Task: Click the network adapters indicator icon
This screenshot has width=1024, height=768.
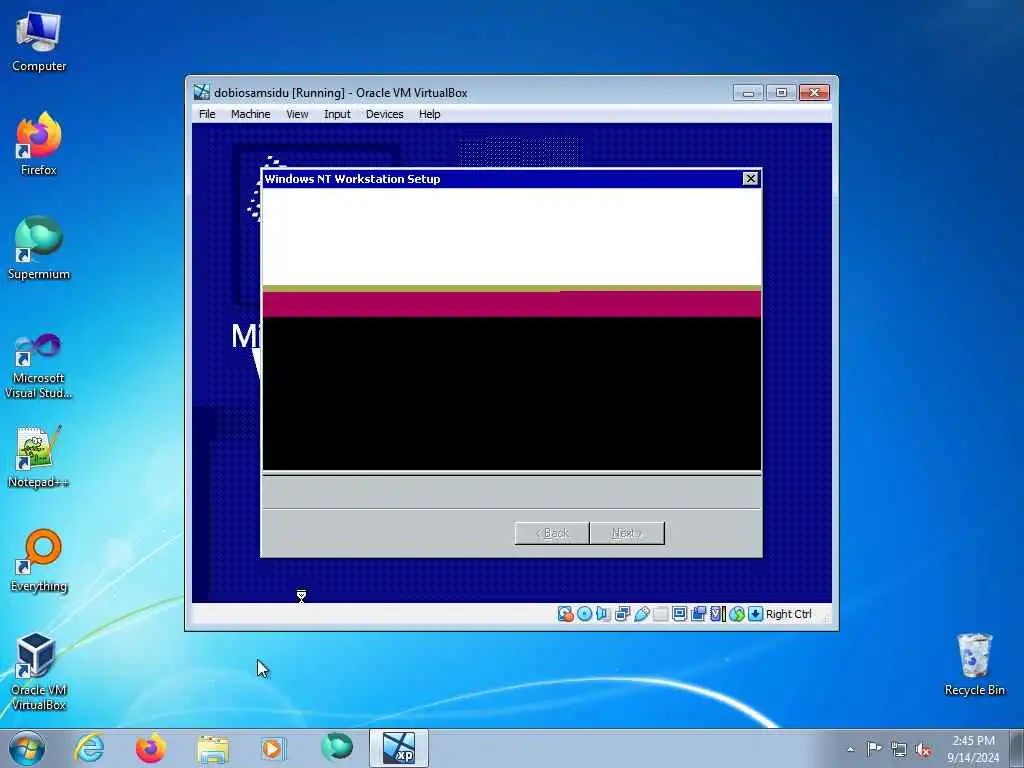Action: click(622, 614)
